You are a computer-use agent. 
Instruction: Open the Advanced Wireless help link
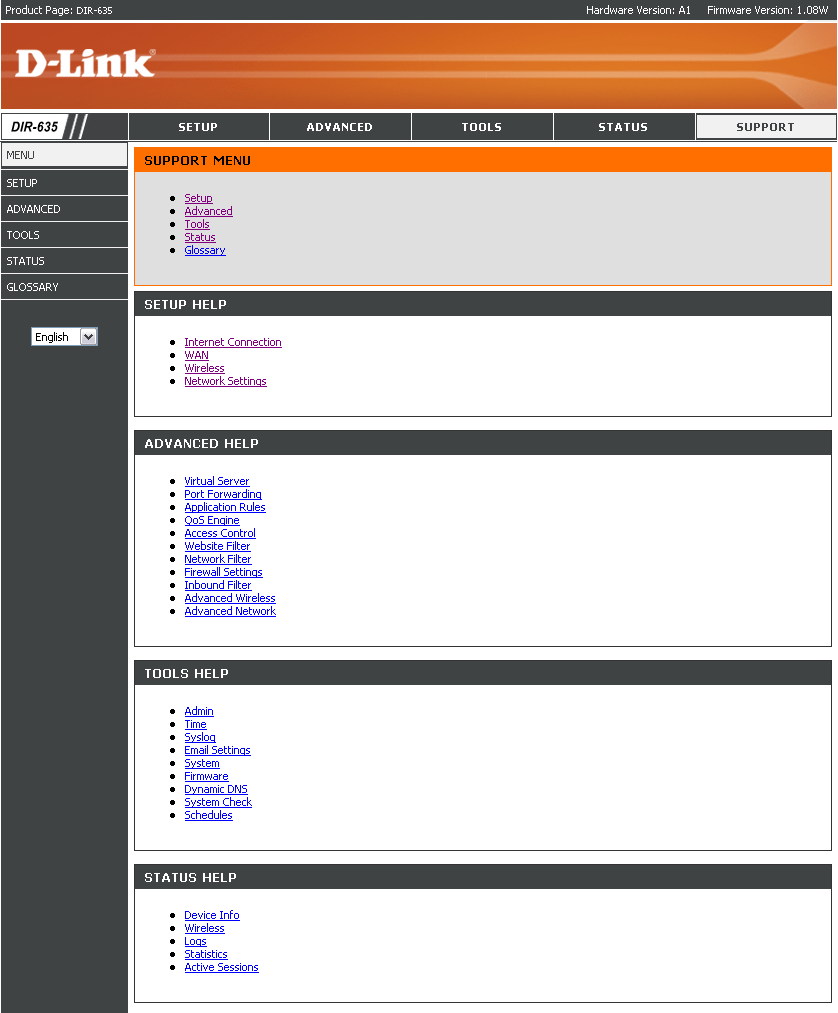tap(230, 598)
